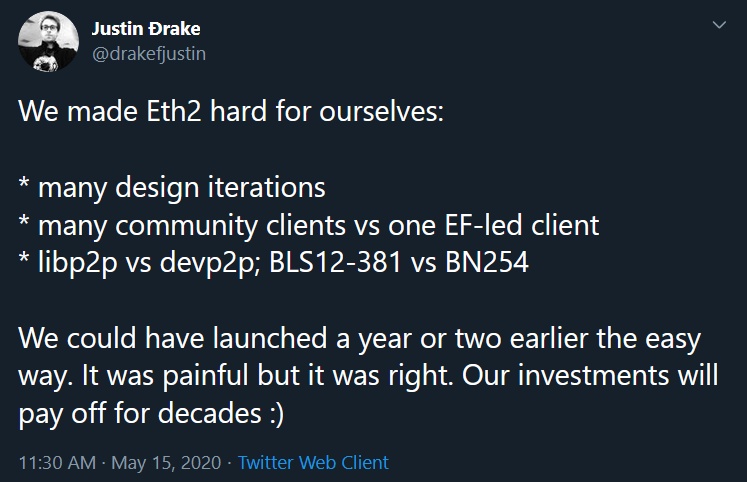Click the 'BN254' text
747x482 pixels.
point(487,262)
